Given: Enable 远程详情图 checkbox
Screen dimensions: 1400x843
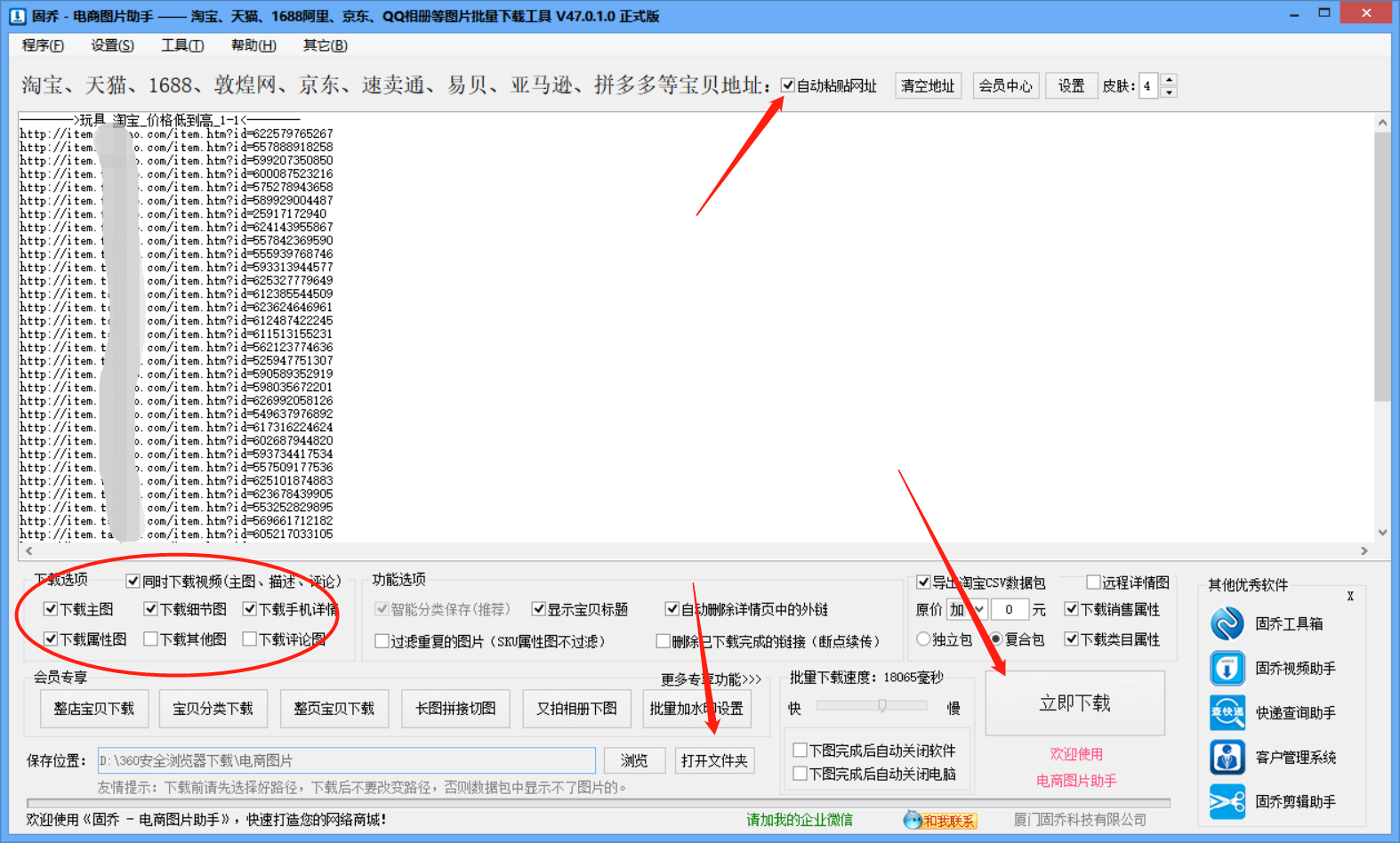Looking at the screenshot, I should [x=1093, y=582].
